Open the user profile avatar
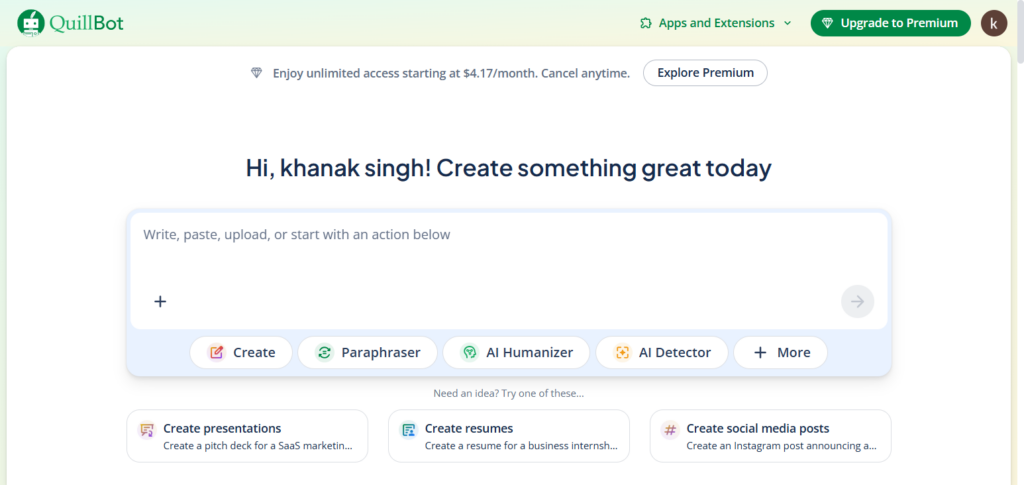Image resolution: width=1024 pixels, height=485 pixels. 994,23
